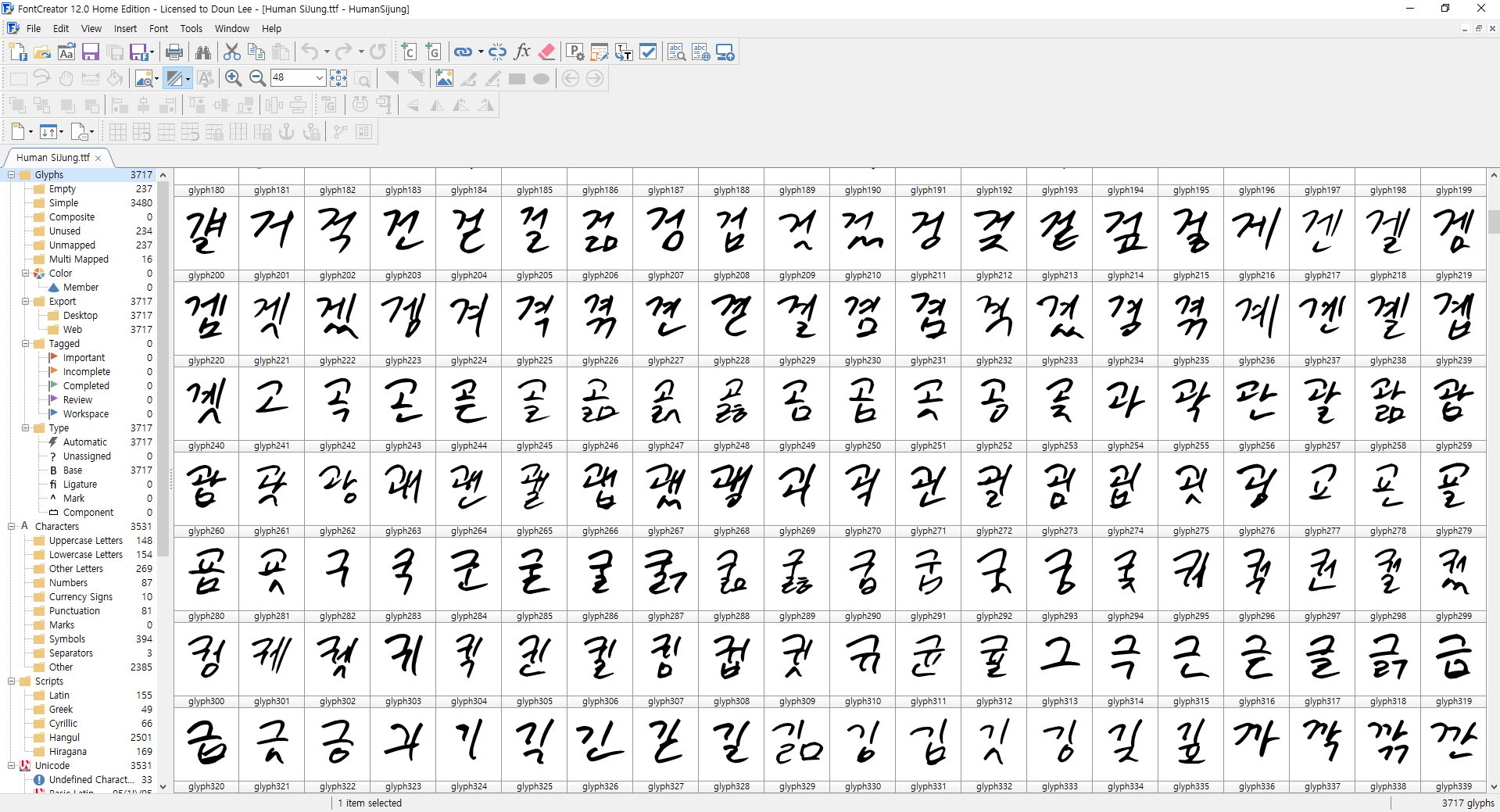1500x812 pixels.
Task: Open the Find binoculars tool
Action: pos(203,52)
